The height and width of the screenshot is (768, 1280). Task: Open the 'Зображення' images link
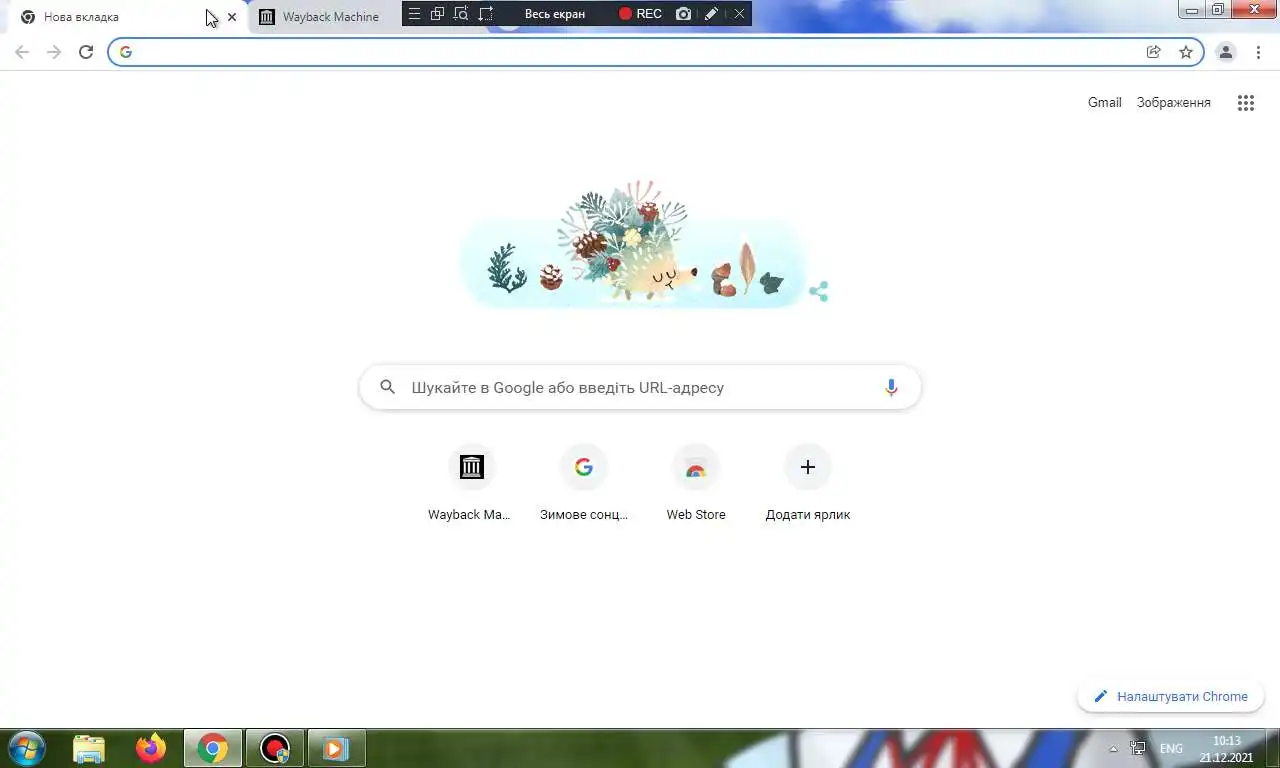pyautogui.click(x=1174, y=102)
